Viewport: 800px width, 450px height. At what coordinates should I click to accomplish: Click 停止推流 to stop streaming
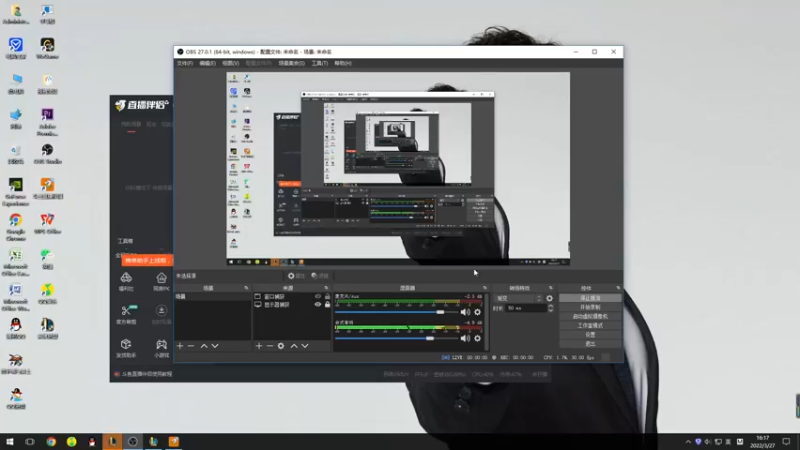[590, 298]
